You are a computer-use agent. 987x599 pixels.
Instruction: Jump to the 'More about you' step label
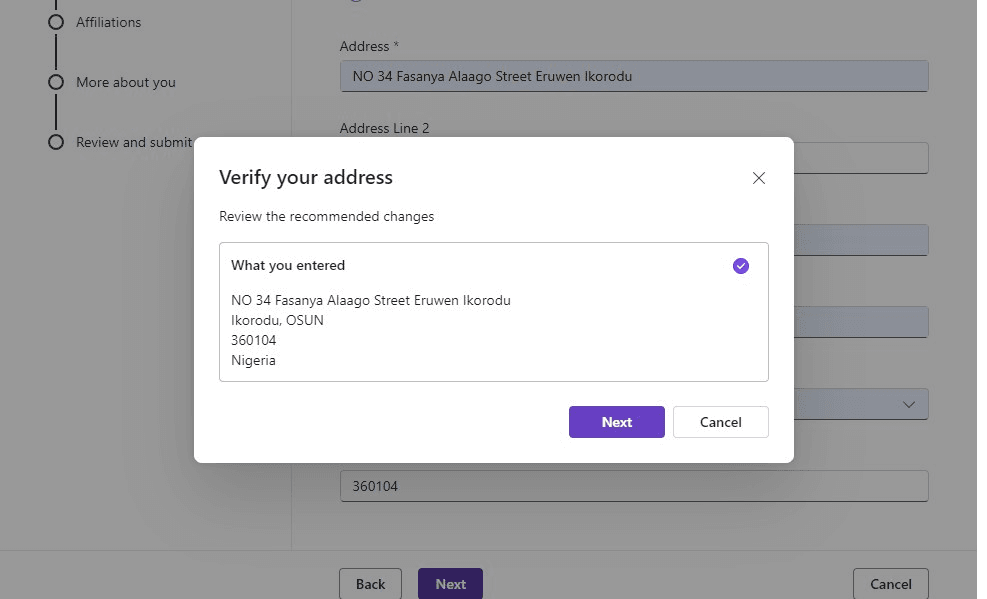pos(125,82)
